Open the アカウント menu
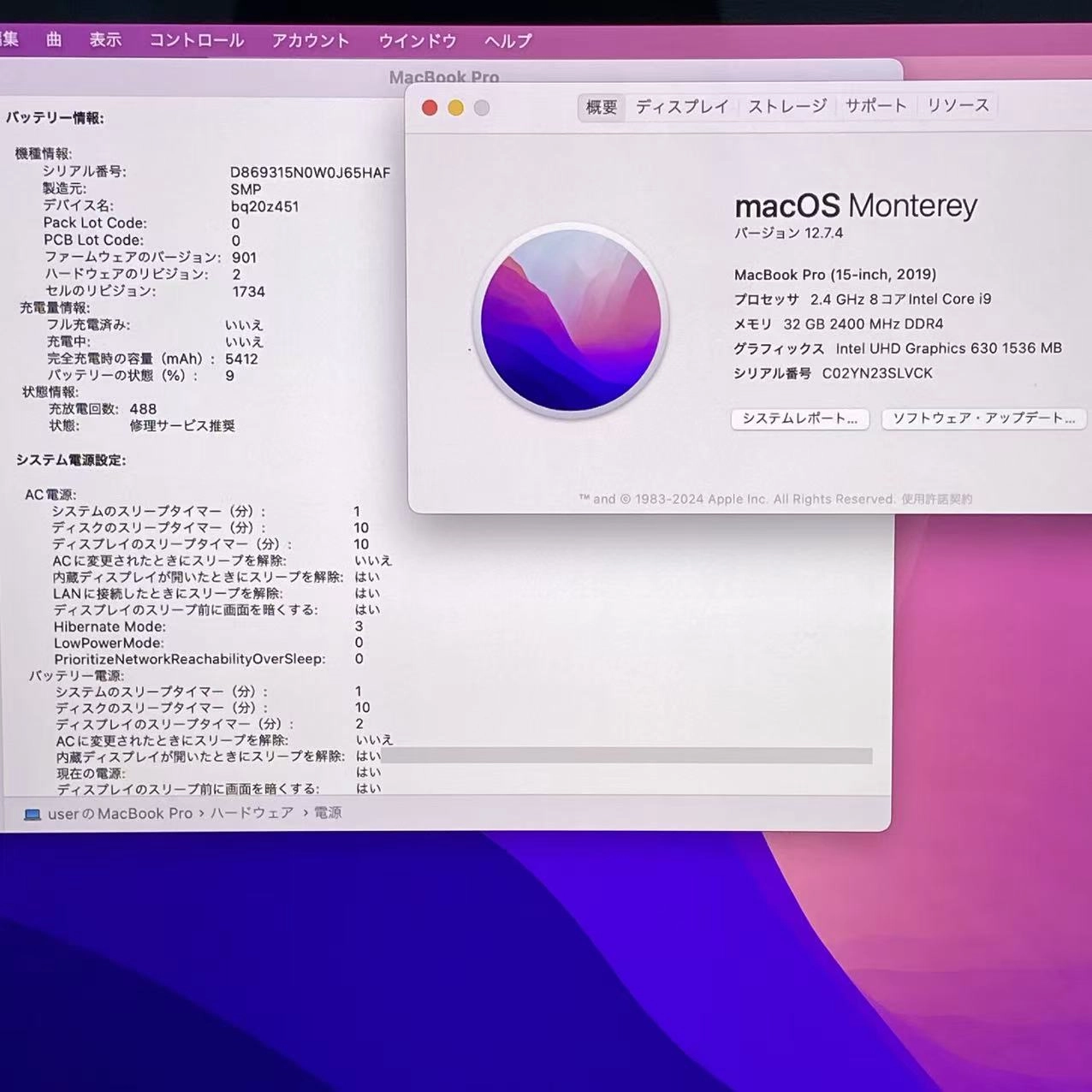This screenshot has height=1092, width=1092. [310, 40]
